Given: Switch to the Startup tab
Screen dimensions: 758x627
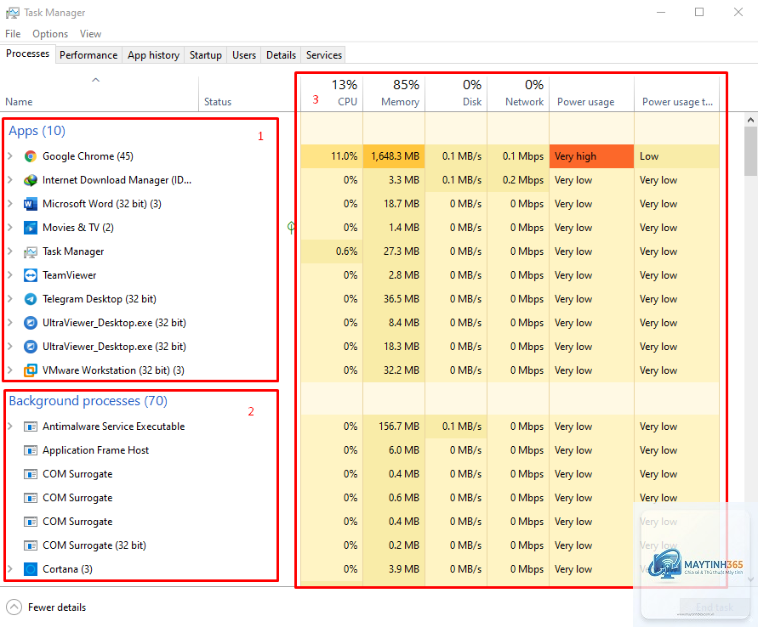Looking at the screenshot, I should [x=205, y=55].
